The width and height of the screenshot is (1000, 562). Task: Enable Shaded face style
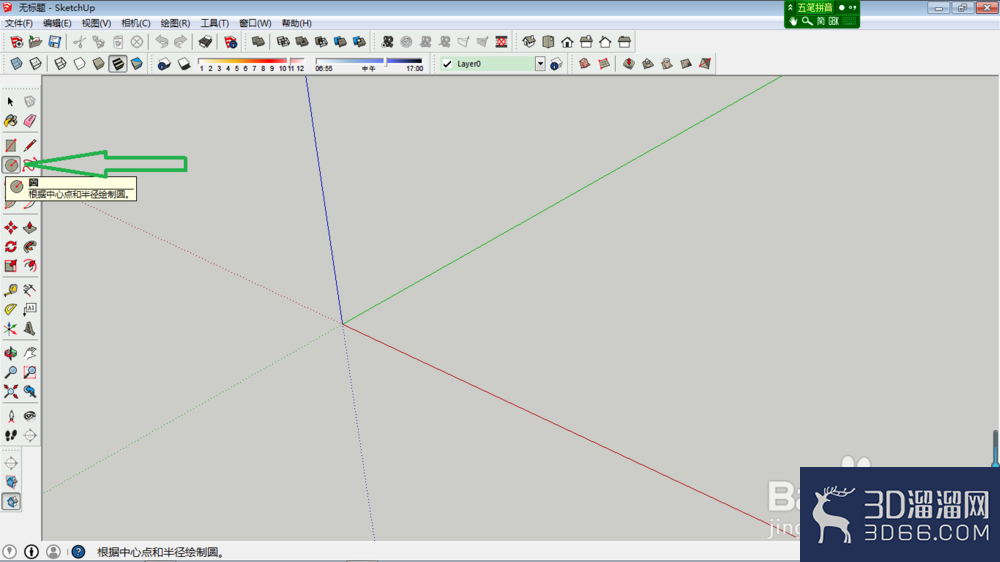(x=98, y=64)
